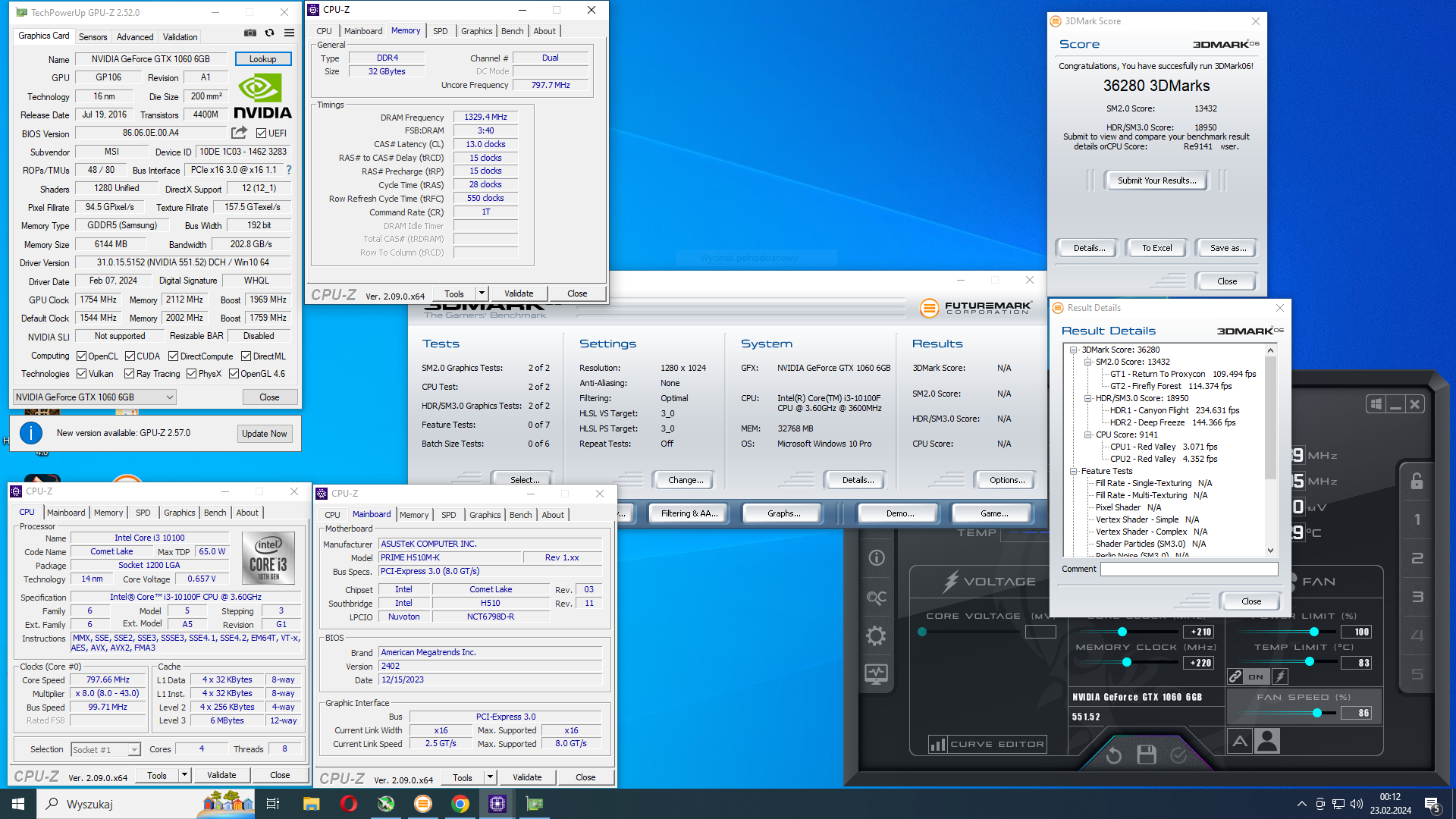Select Afterburner profile slot 2

(x=1417, y=558)
